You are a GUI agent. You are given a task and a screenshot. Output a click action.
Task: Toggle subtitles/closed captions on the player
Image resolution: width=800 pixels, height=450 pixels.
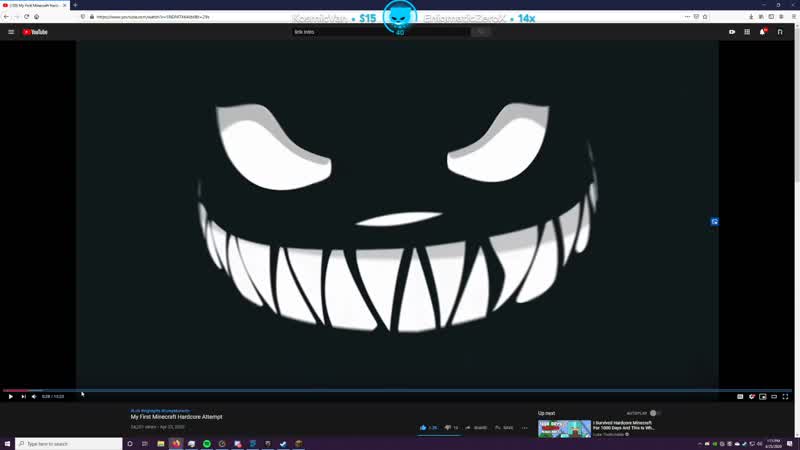pyautogui.click(x=740, y=396)
